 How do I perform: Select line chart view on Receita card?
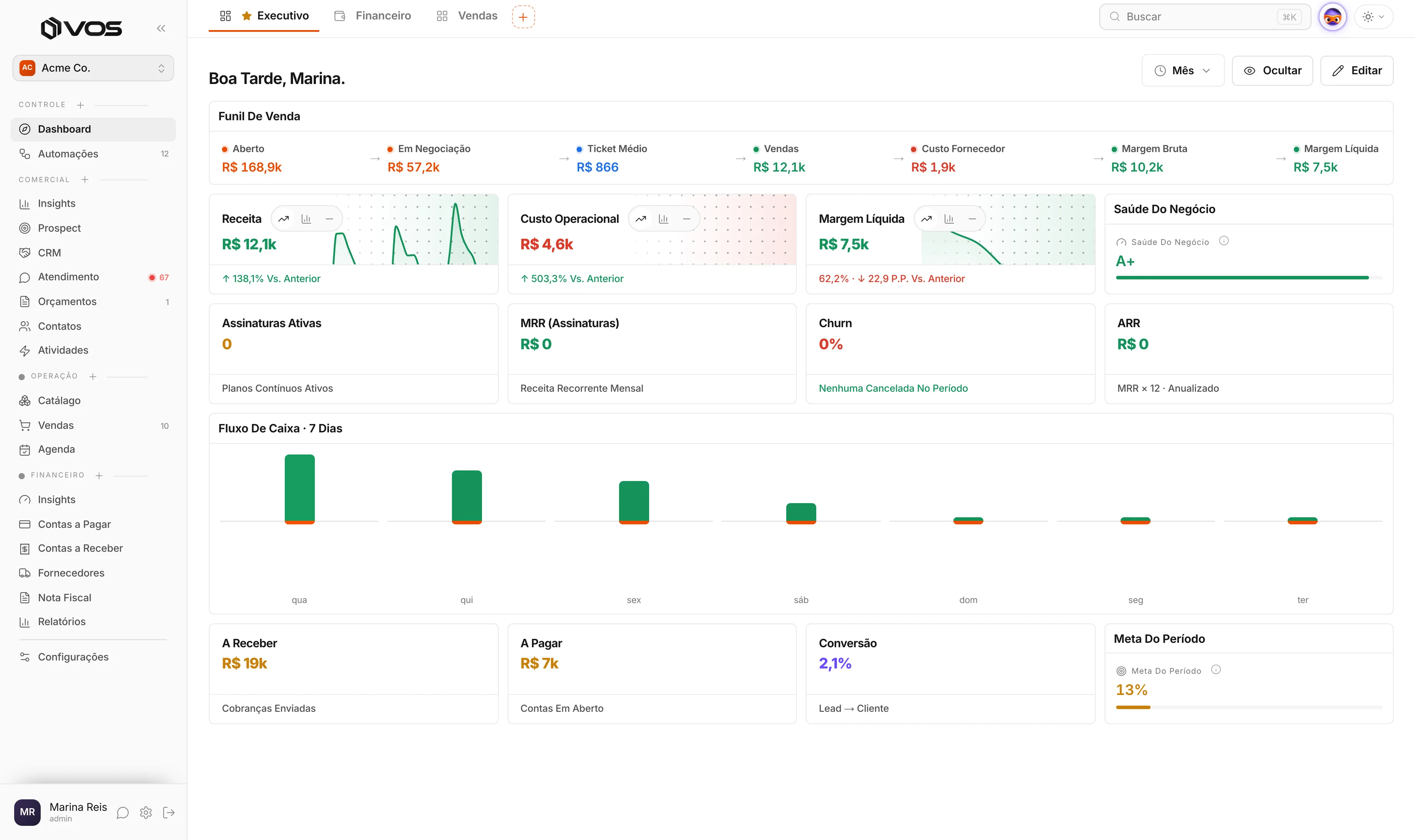[283, 219]
